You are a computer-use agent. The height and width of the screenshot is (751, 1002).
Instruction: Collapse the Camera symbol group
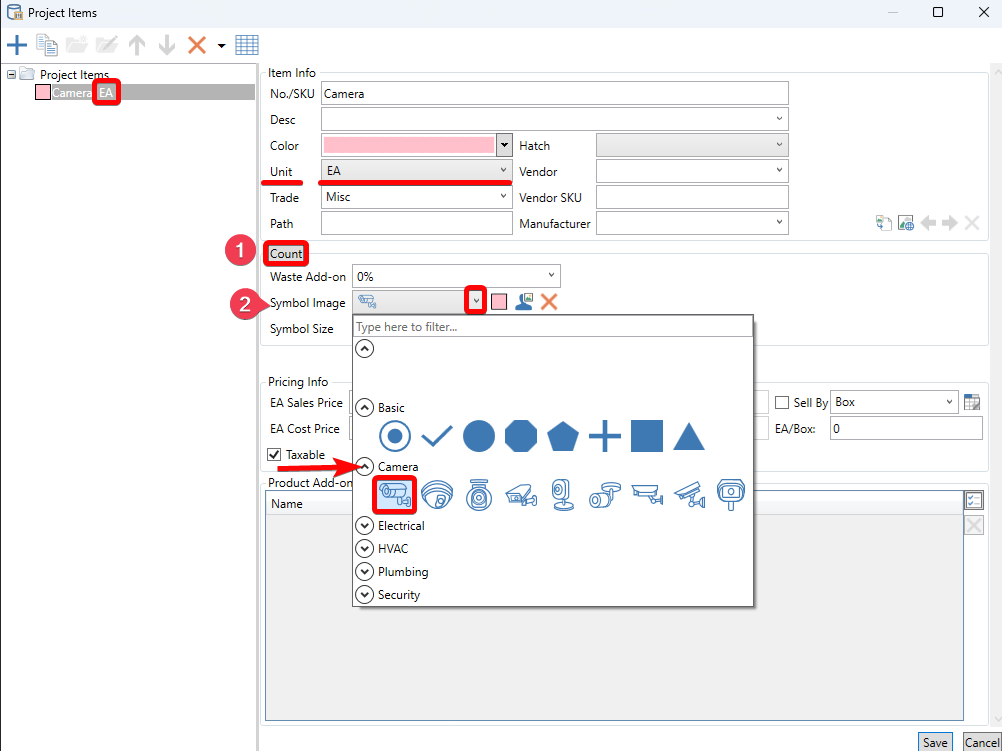[x=364, y=467]
